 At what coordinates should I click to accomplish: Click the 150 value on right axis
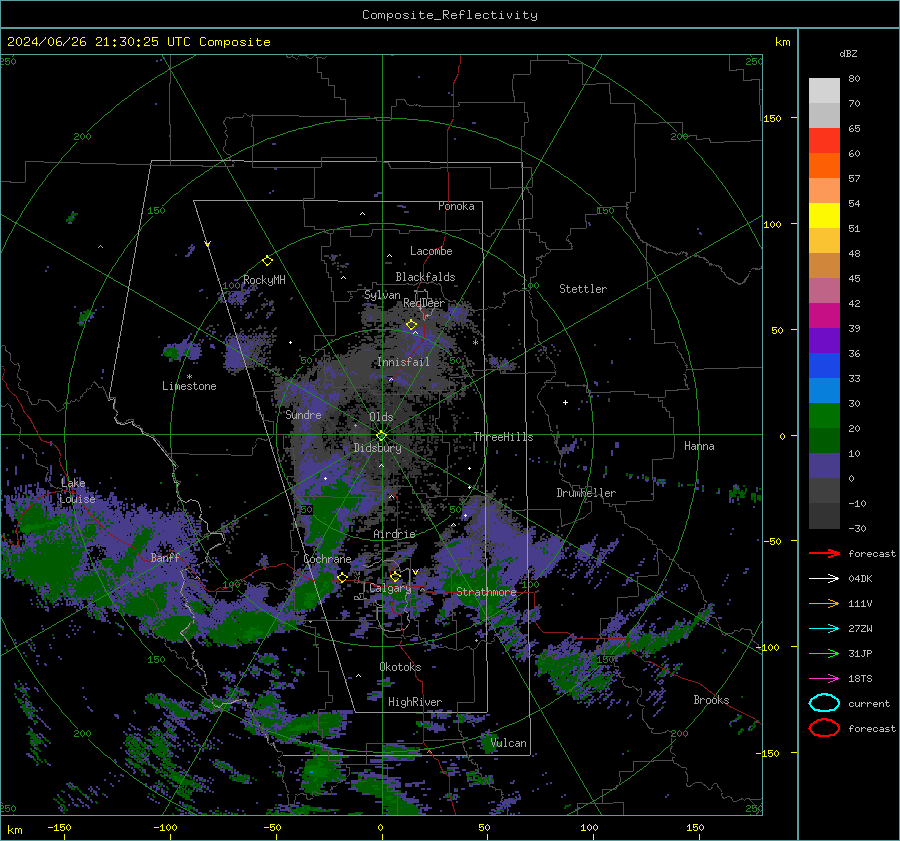point(772,118)
